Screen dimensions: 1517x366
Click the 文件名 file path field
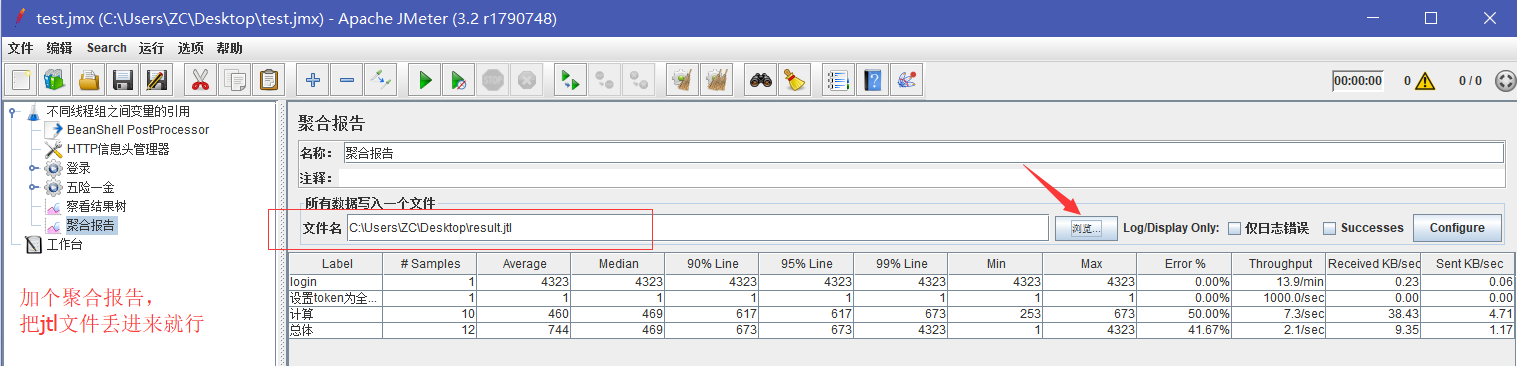pyautogui.click(x=697, y=228)
